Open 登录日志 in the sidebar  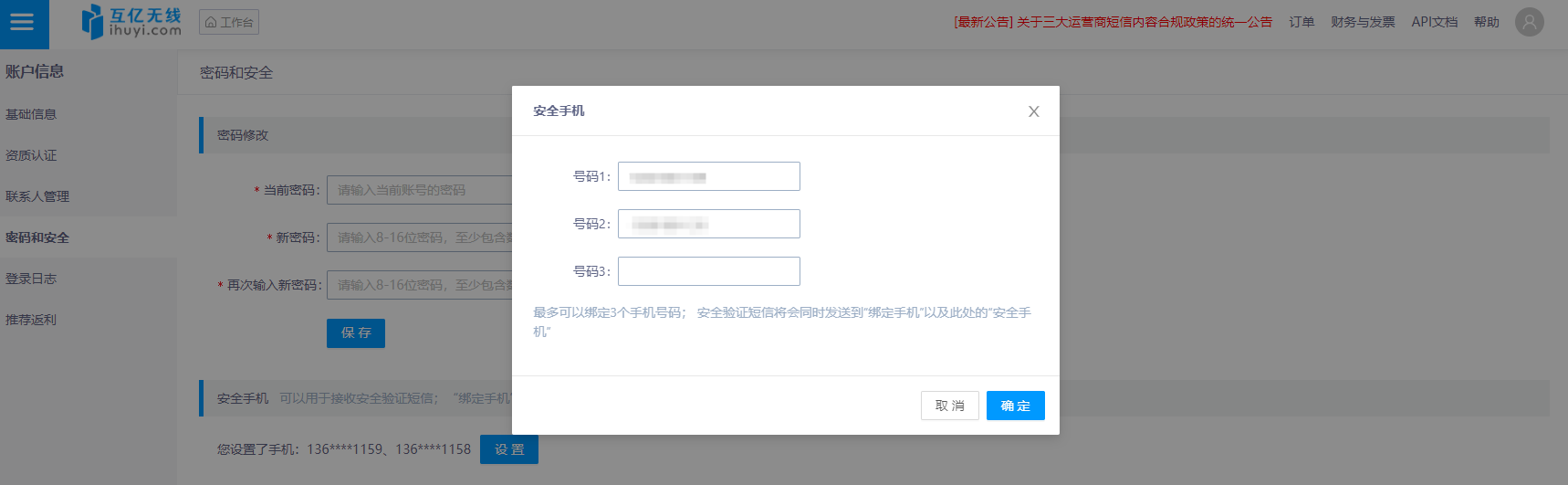click(31, 279)
